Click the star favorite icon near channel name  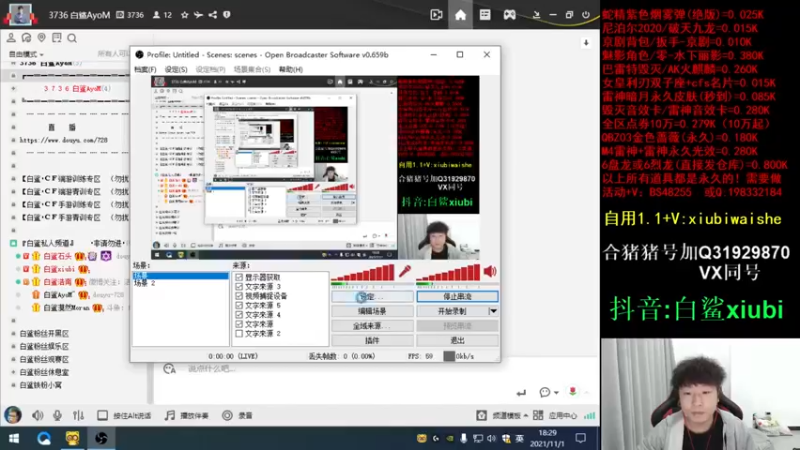[x=184, y=15]
